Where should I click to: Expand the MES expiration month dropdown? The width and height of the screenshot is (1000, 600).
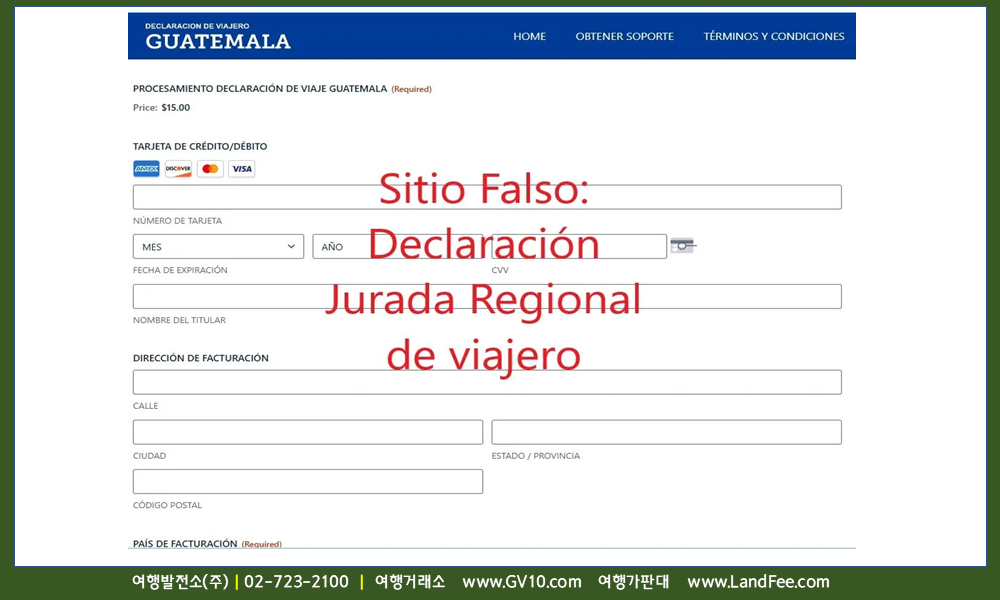pos(218,246)
